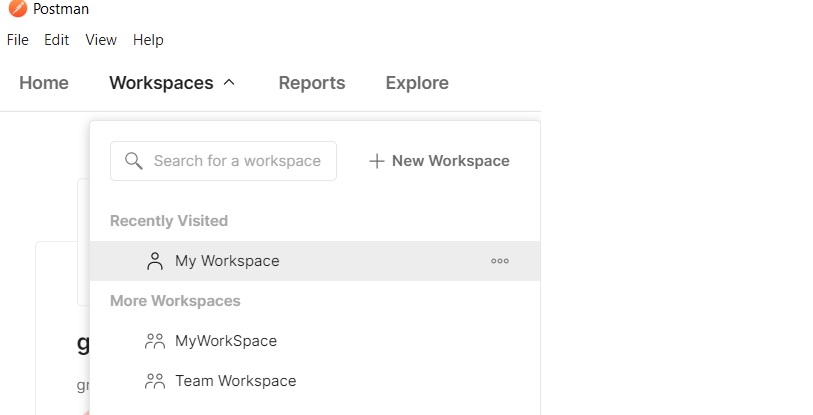Click the Recently Visited heading
813x415 pixels.
click(169, 221)
